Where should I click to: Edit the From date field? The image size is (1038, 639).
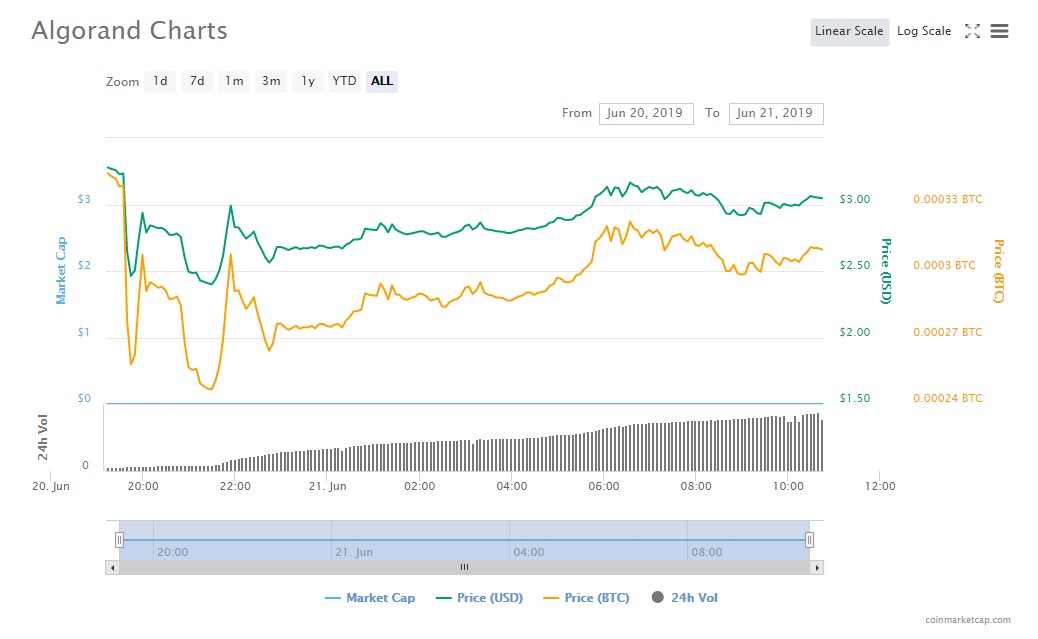pyautogui.click(x=646, y=113)
